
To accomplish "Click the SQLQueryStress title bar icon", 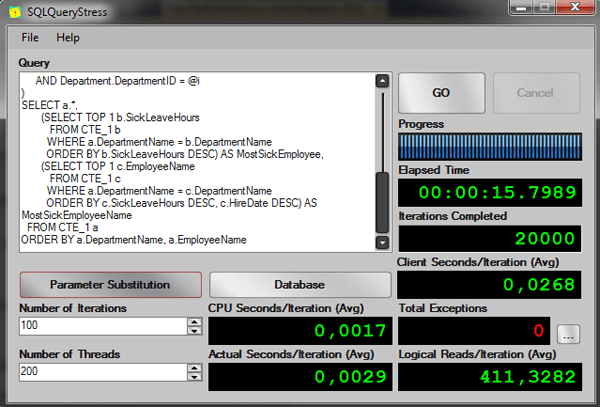I will [15, 12].
